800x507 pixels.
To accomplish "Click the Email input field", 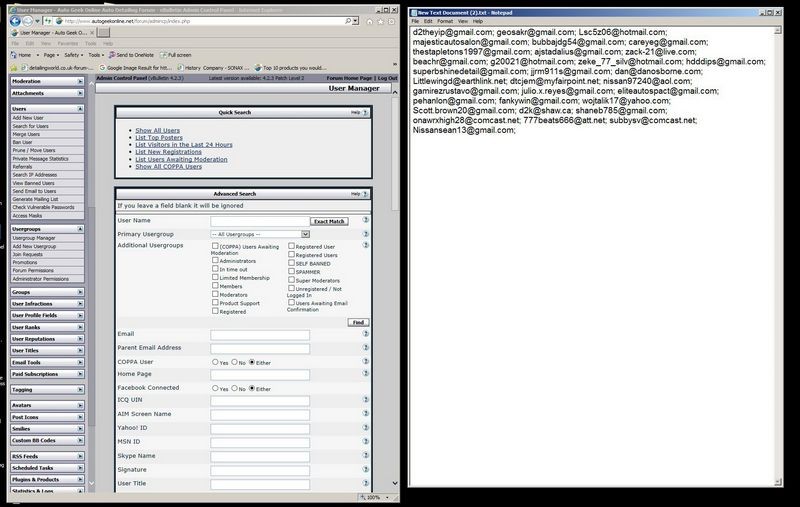I will [260, 335].
